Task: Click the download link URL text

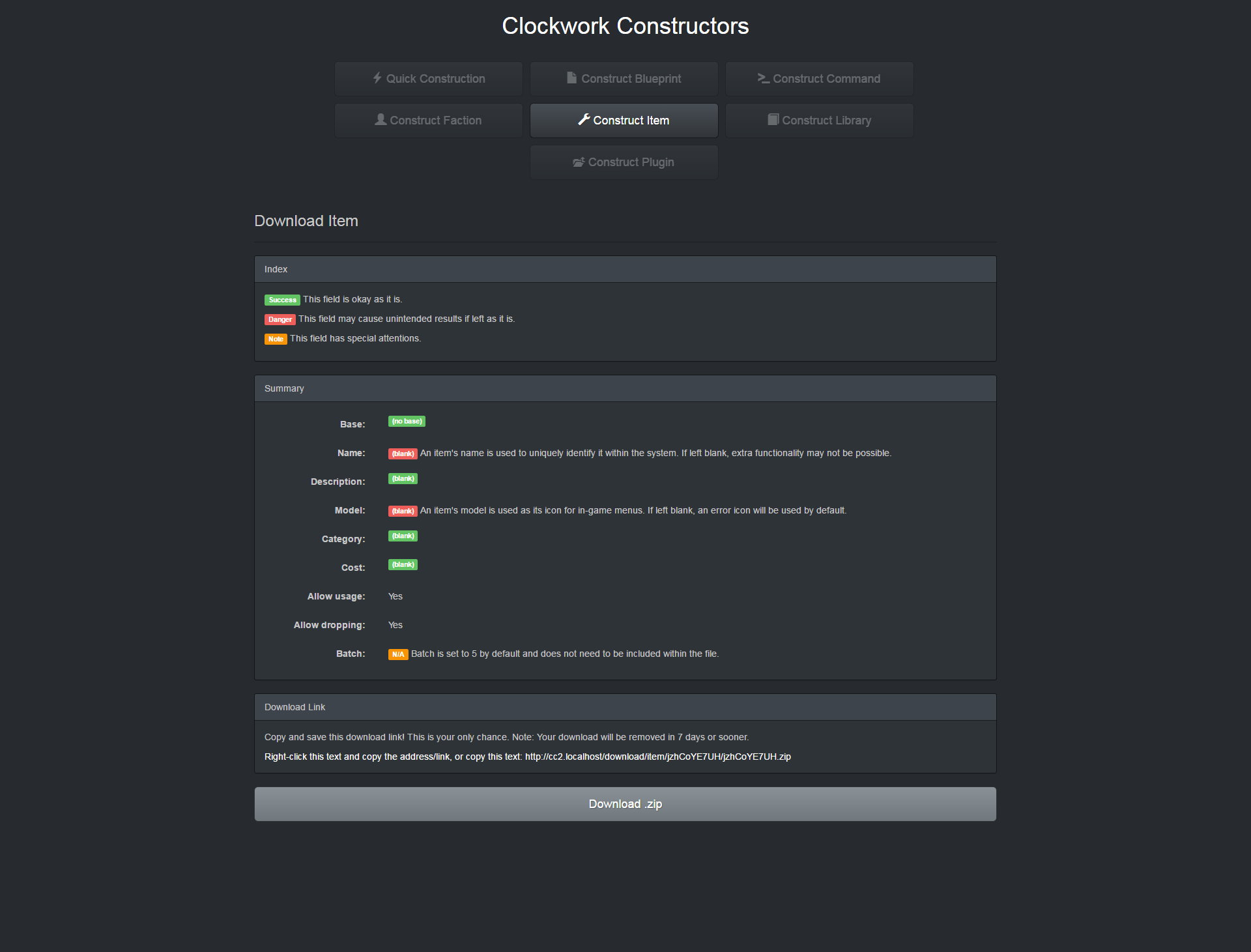Action: [657, 757]
